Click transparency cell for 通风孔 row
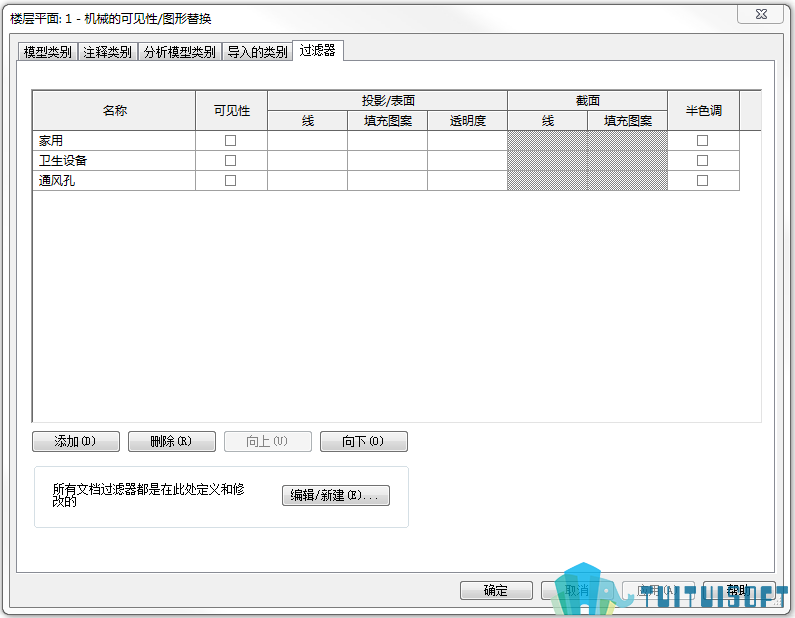The image size is (795, 618). [x=467, y=180]
